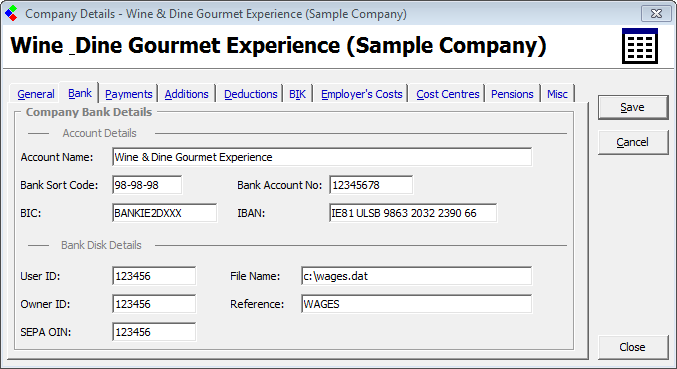Click into the BIC field
Image resolution: width=677 pixels, height=369 pixels.
pos(165,213)
